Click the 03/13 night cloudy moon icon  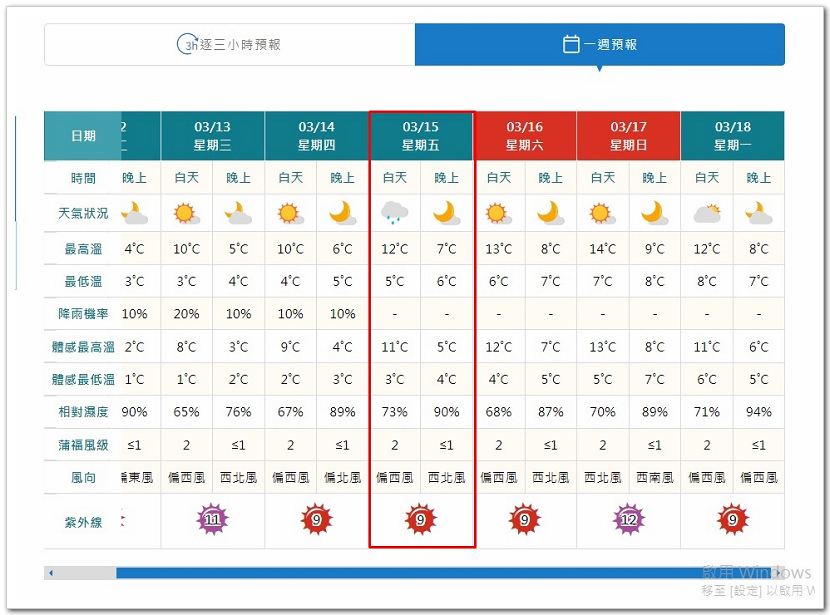click(238, 213)
